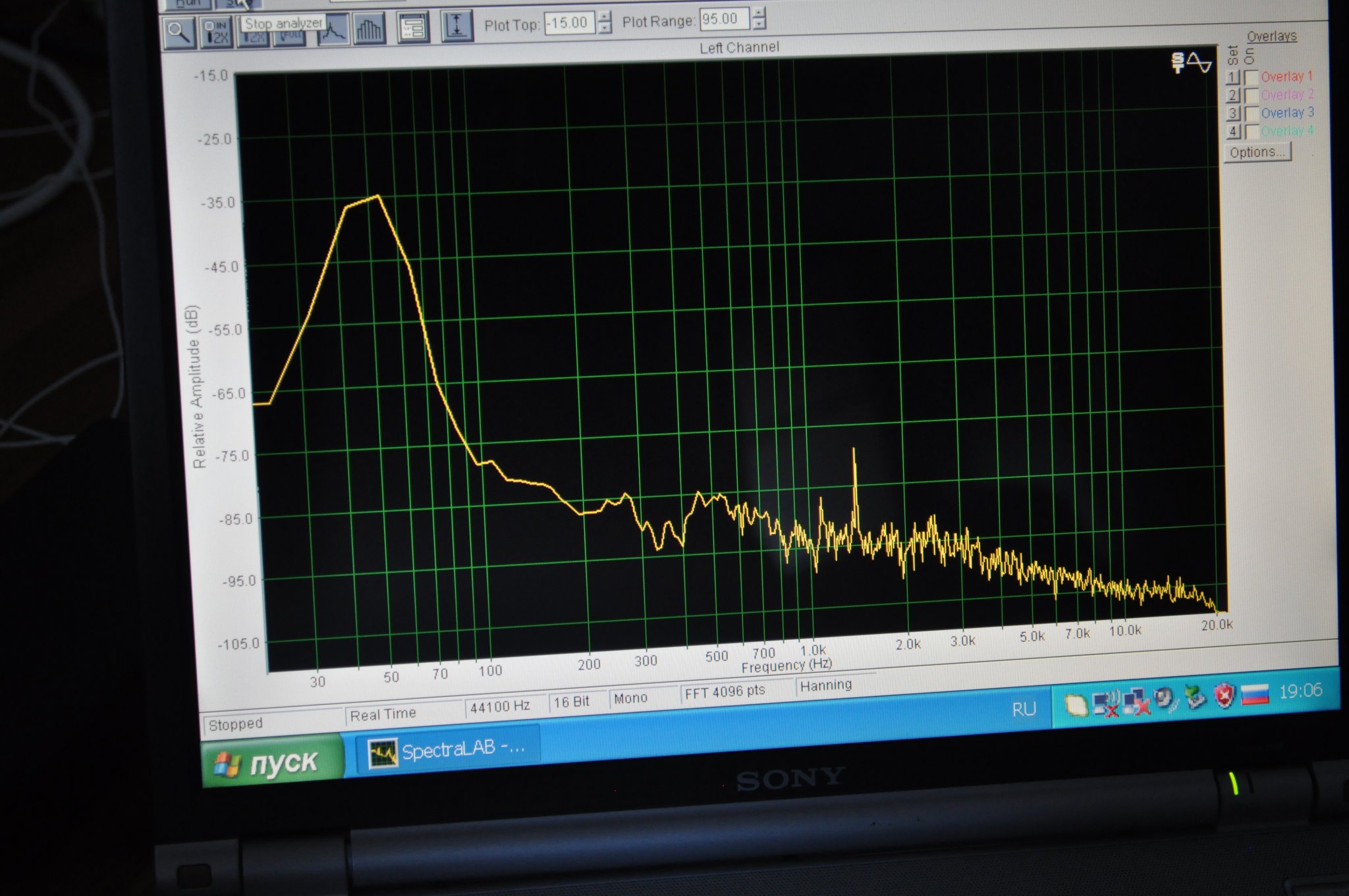Click the Safely Remove Hardware tray icon
Image resolution: width=1349 pixels, height=896 pixels.
click(x=1195, y=697)
